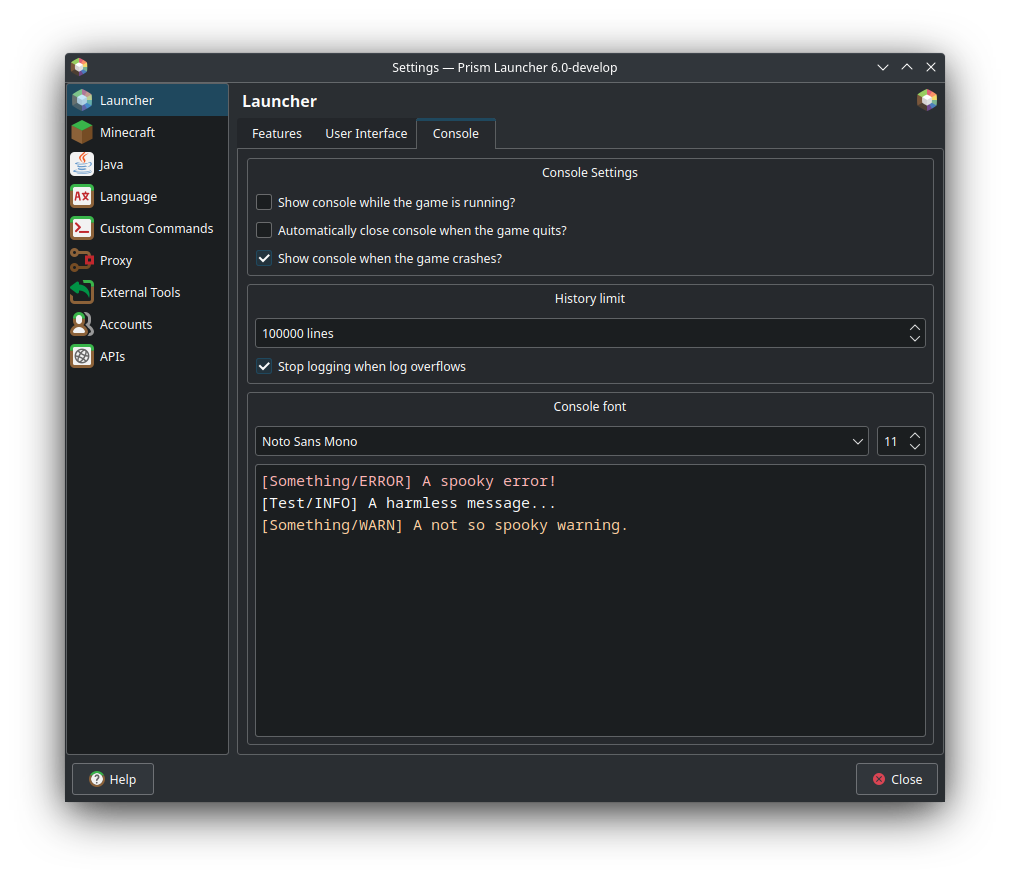
Task: Click the Custom Commands terminal icon
Action: 82,229
